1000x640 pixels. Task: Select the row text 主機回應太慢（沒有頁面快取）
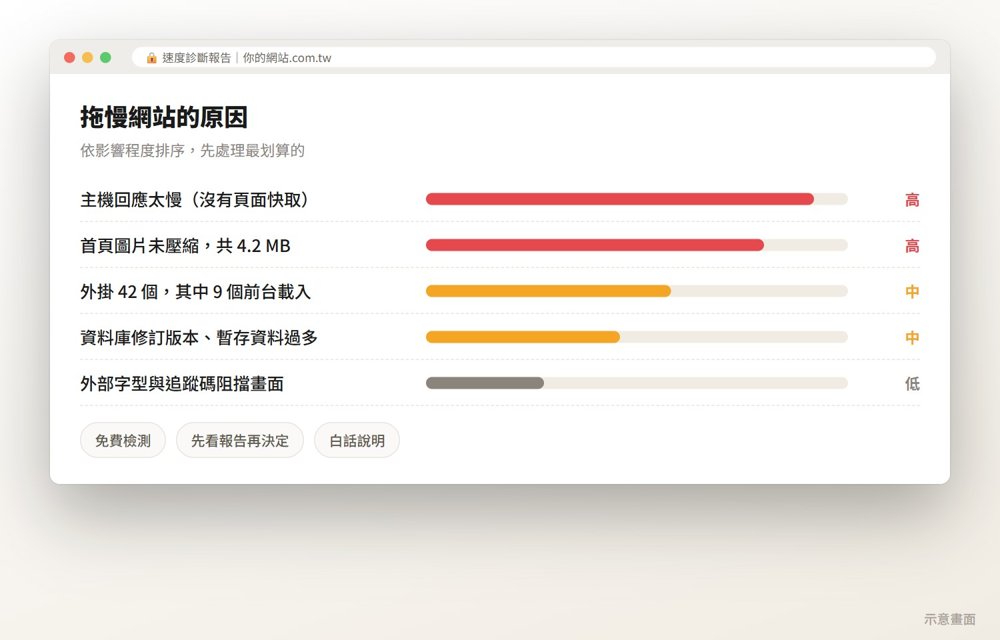195,200
